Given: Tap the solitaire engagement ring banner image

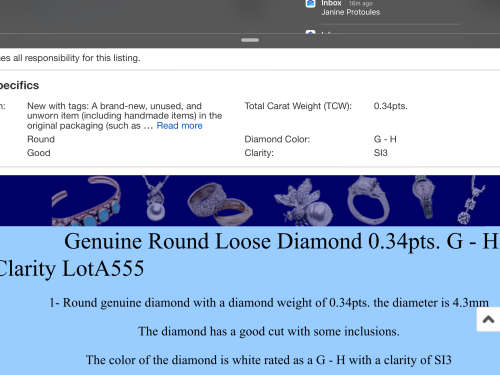Looking at the screenshot, I should pos(368,201).
